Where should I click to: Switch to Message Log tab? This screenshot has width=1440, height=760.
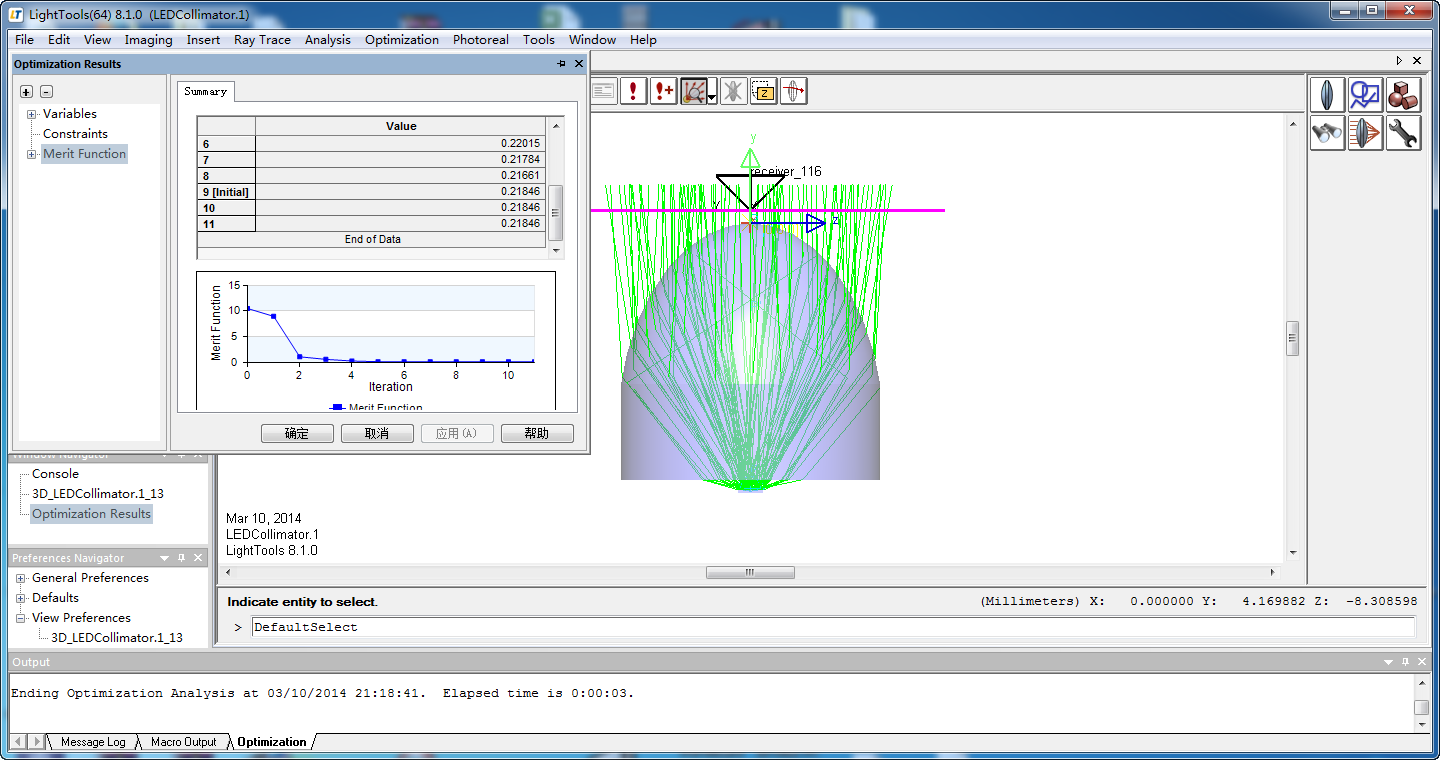tap(93, 742)
